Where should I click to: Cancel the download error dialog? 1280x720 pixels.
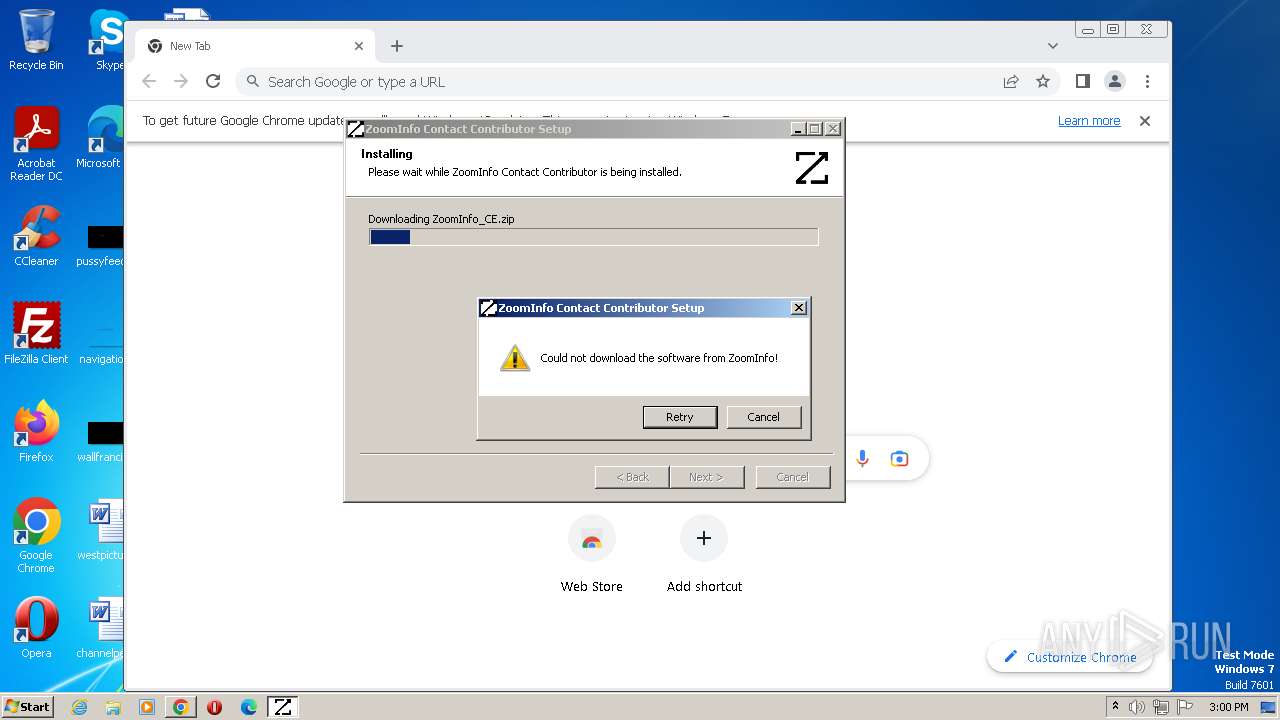click(763, 417)
